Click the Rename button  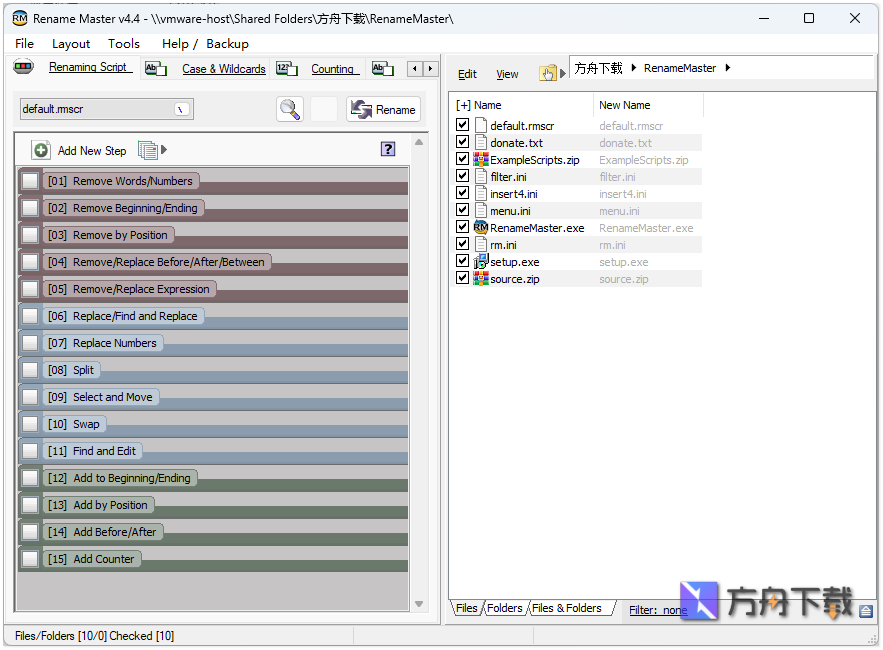[383, 109]
